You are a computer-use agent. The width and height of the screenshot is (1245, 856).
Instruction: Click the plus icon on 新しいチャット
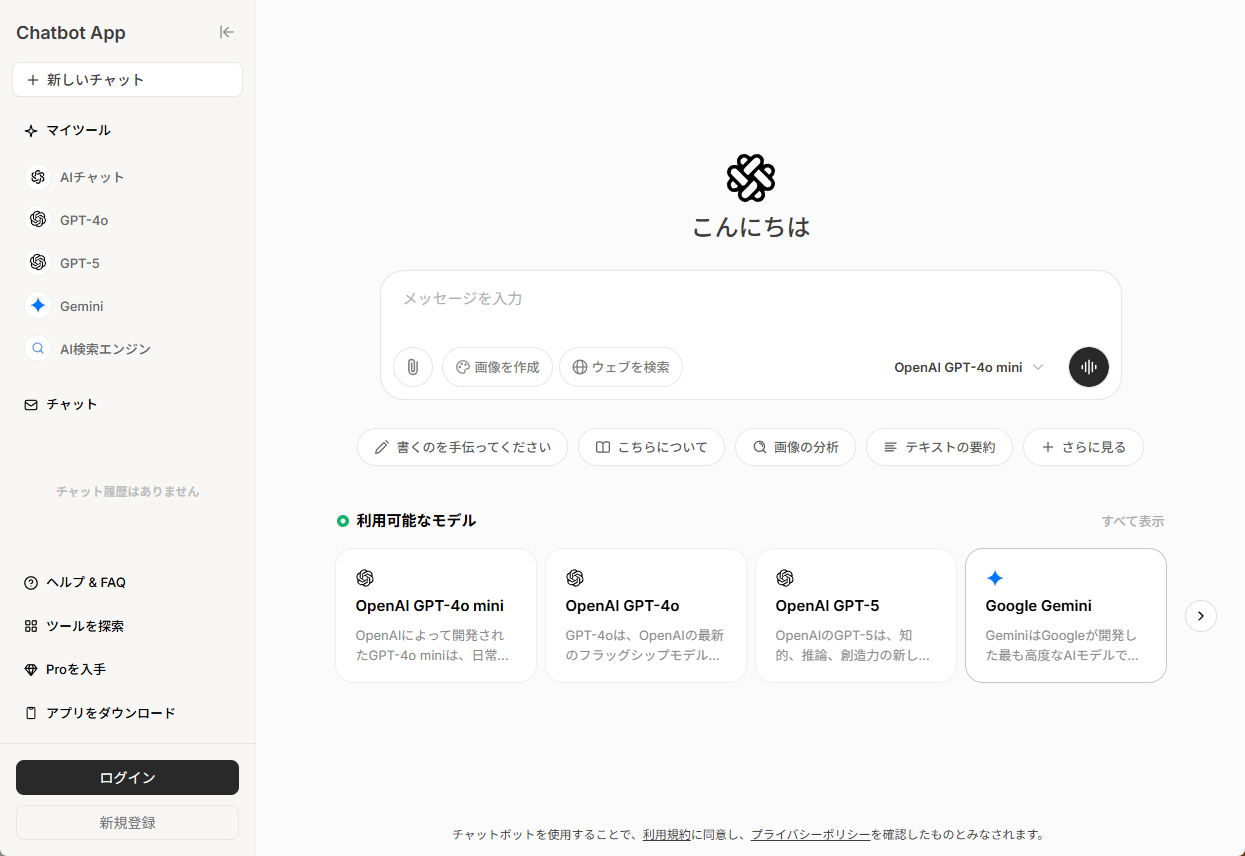(x=33, y=80)
